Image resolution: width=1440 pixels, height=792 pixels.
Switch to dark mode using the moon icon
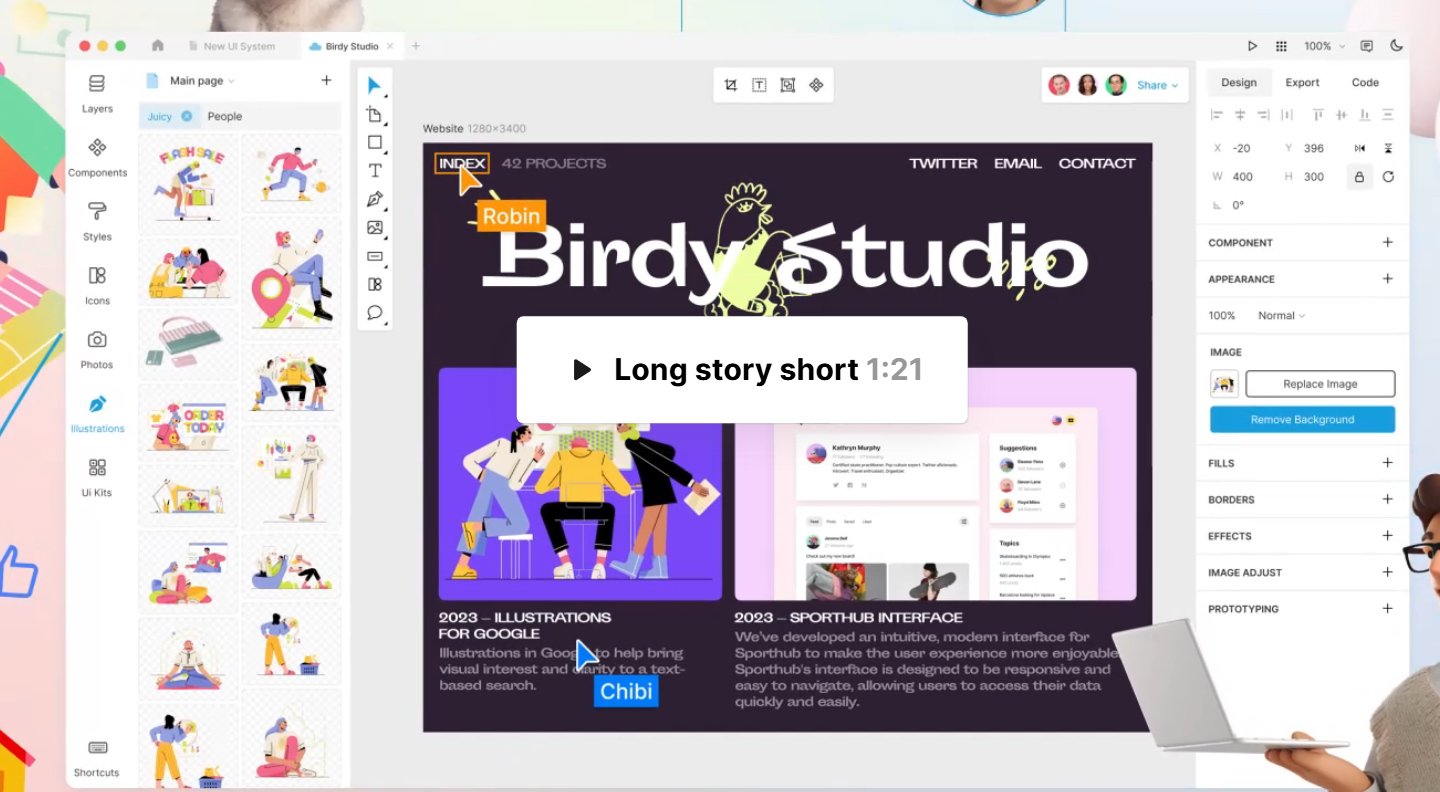coord(1398,45)
